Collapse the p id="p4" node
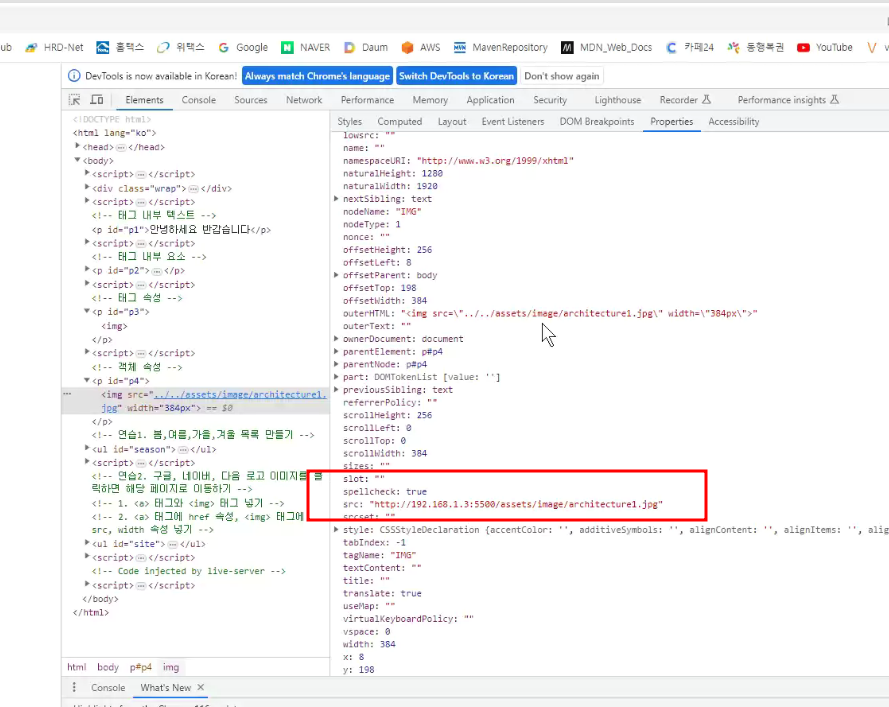 point(87,380)
